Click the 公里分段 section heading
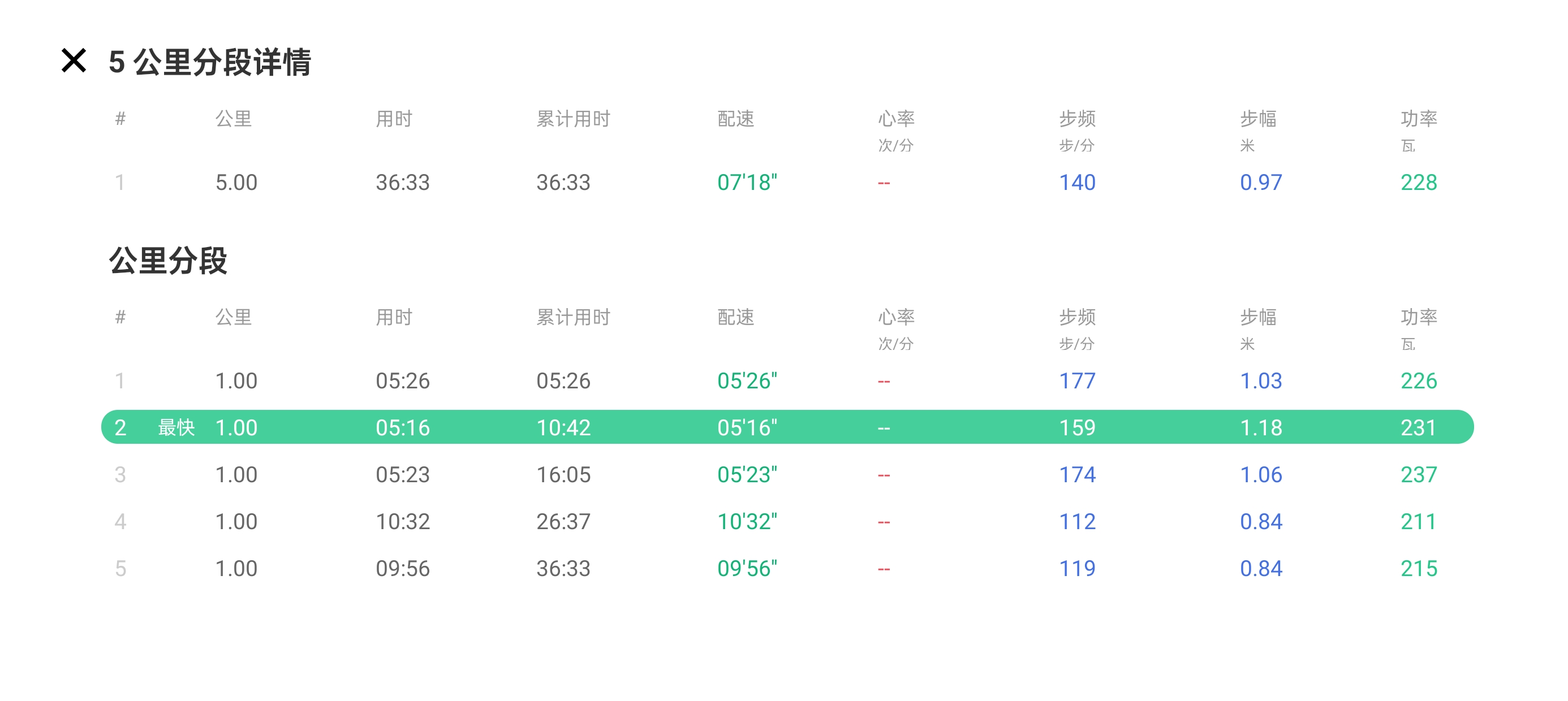Screen dimensions: 1568x701 (x=168, y=261)
